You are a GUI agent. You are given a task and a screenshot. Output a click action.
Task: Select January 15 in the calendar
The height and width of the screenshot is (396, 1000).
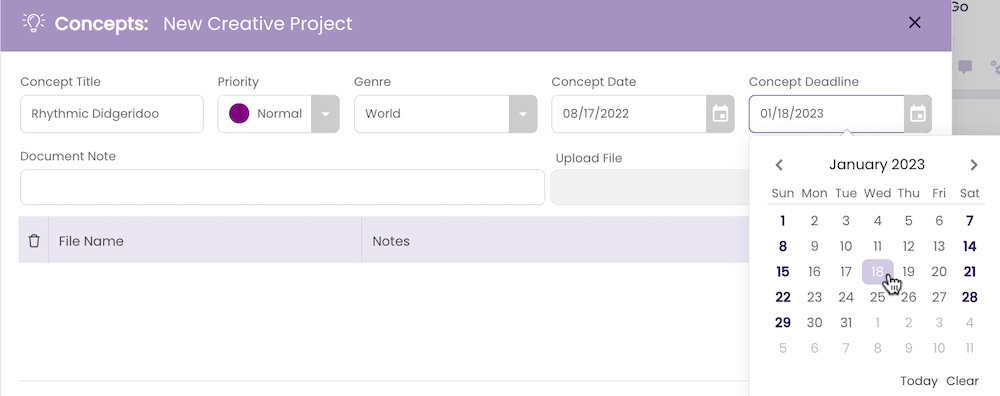[783, 272]
